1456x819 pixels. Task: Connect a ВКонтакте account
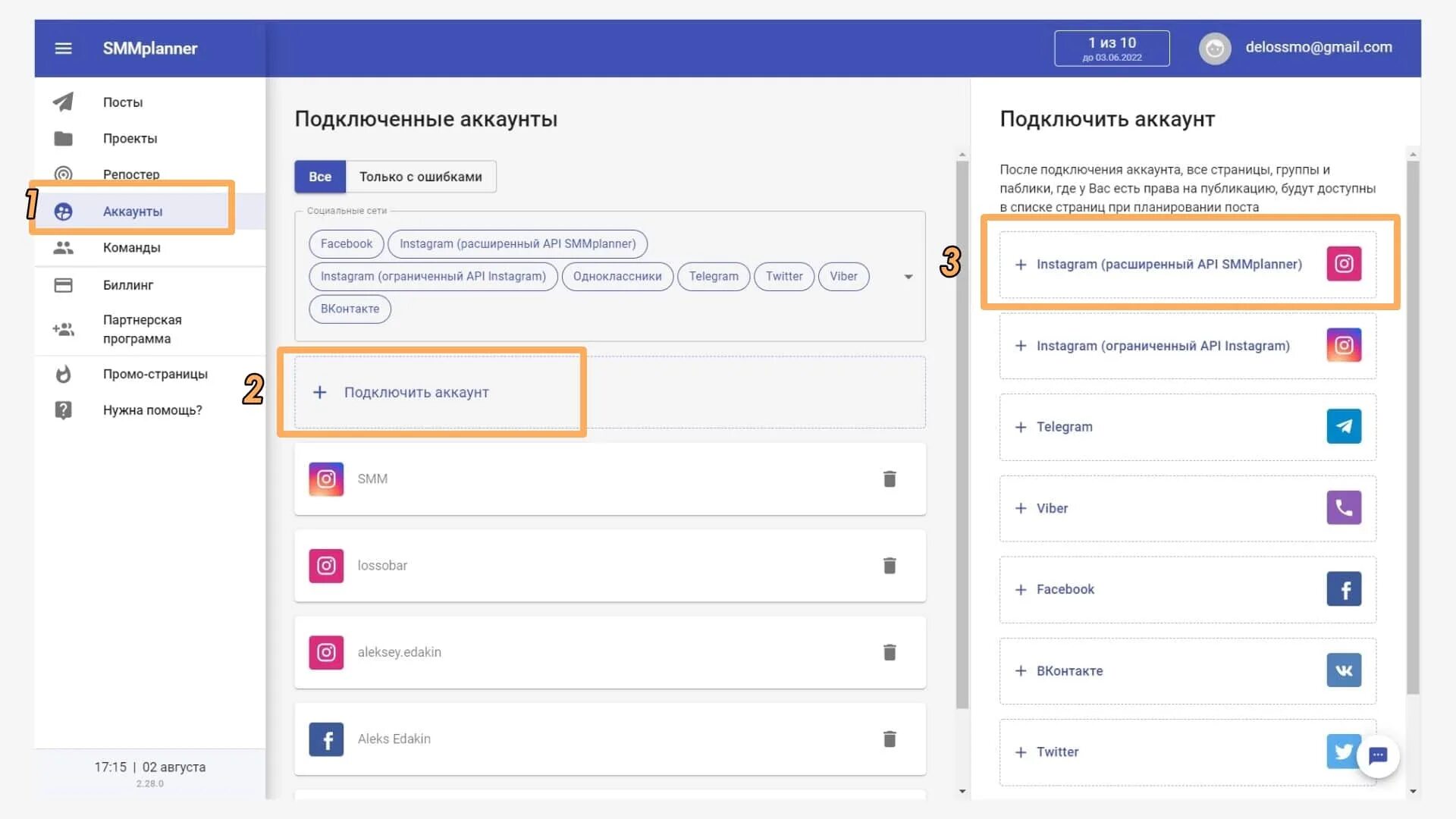tap(1188, 670)
